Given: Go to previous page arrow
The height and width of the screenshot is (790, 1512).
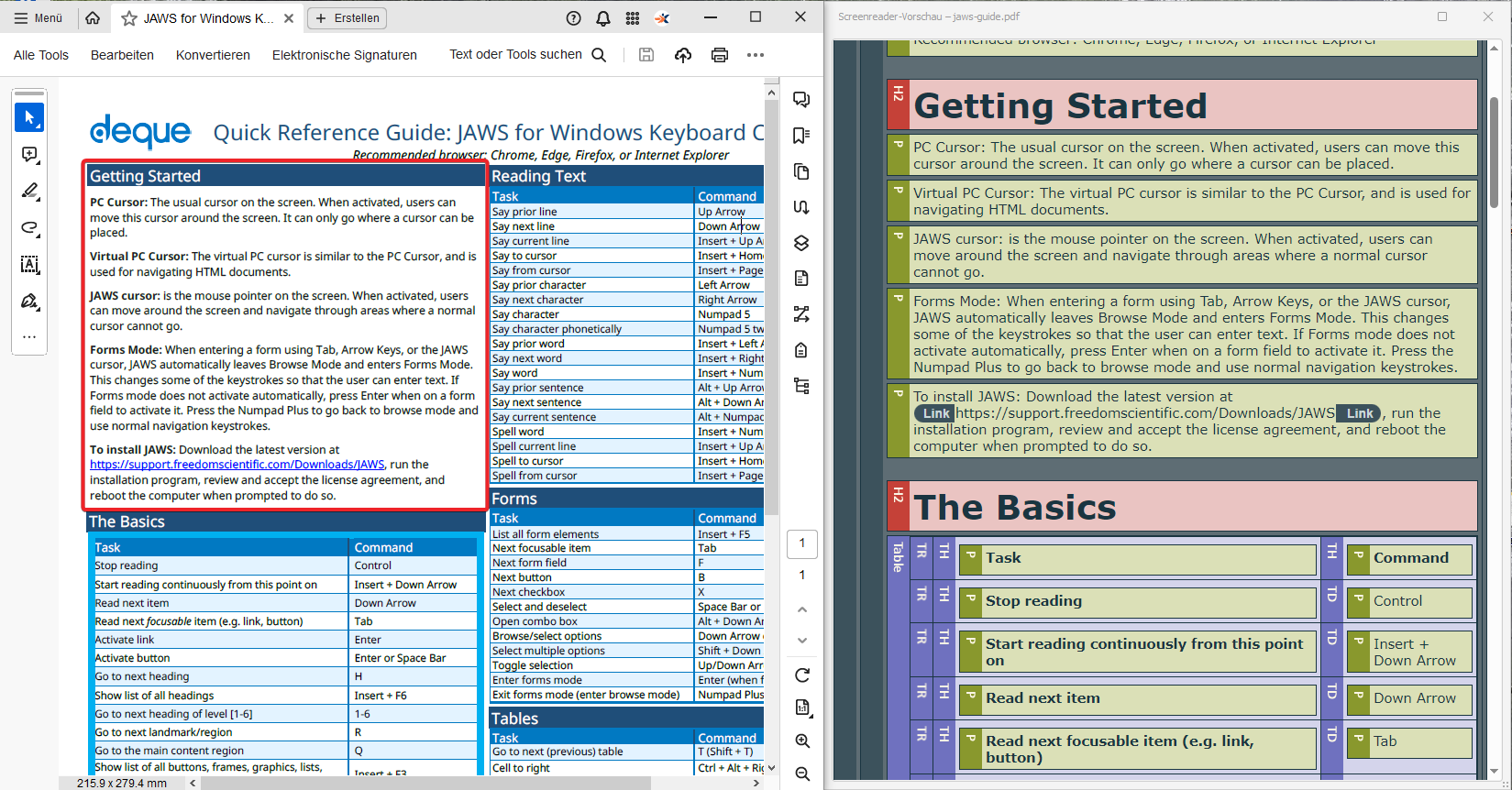Looking at the screenshot, I should (x=802, y=609).
